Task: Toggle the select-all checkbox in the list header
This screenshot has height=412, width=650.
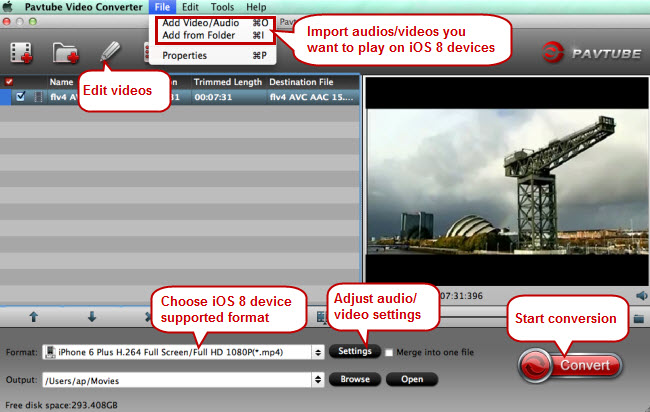Action: (9, 82)
